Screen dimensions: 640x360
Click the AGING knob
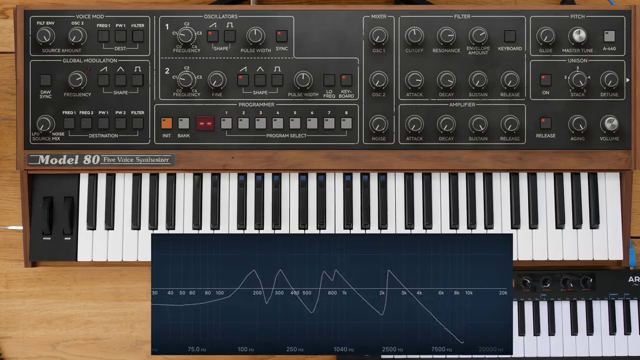[x=578, y=124]
